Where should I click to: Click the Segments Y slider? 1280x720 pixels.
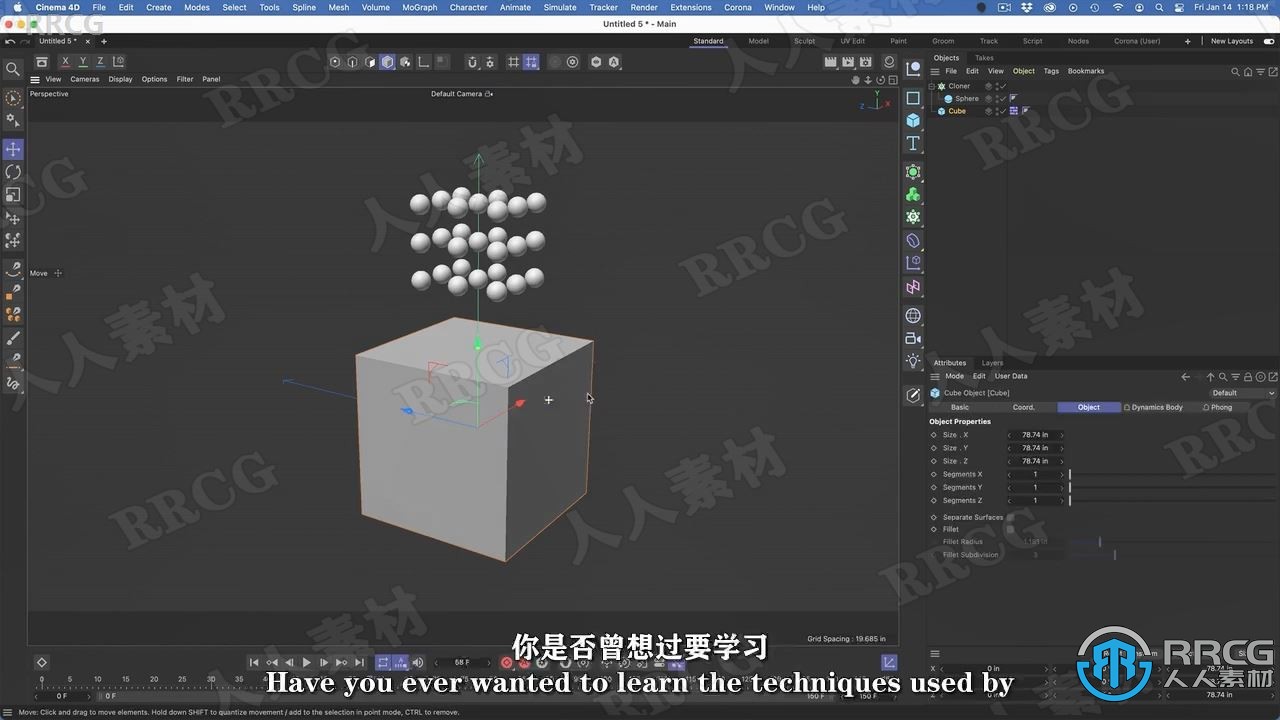1172,487
